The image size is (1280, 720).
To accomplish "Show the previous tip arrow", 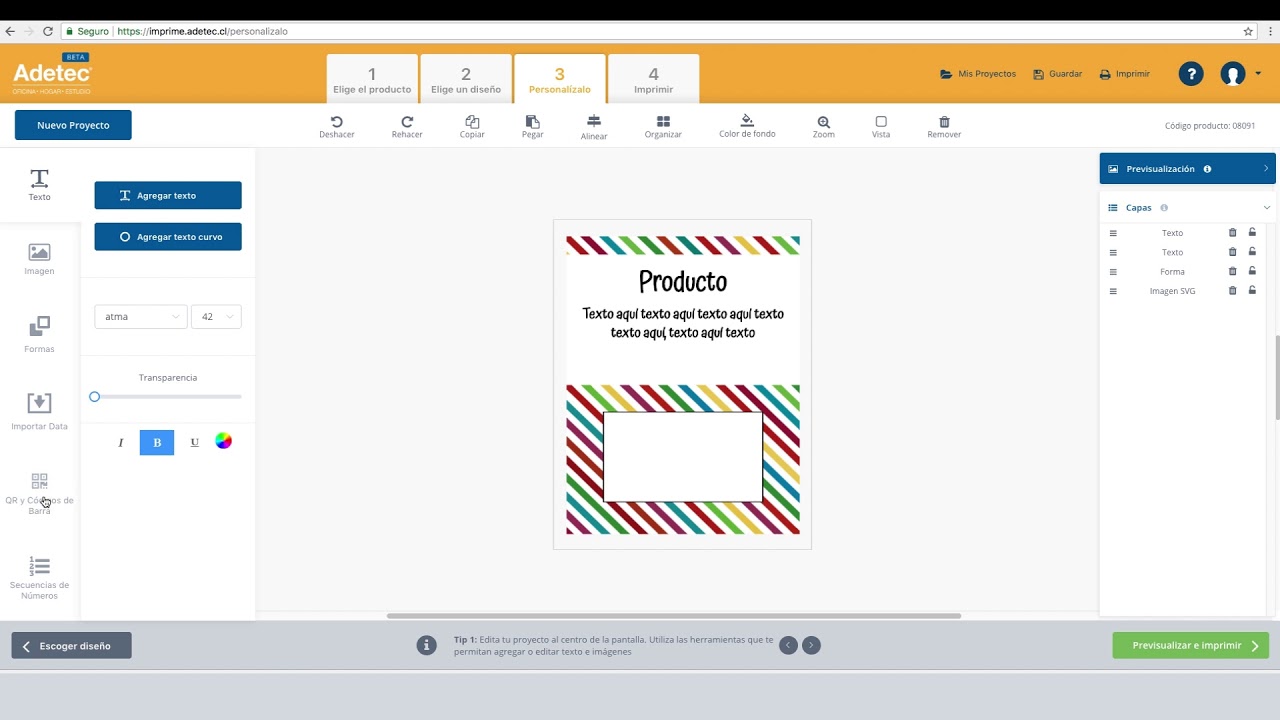I will coord(788,645).
